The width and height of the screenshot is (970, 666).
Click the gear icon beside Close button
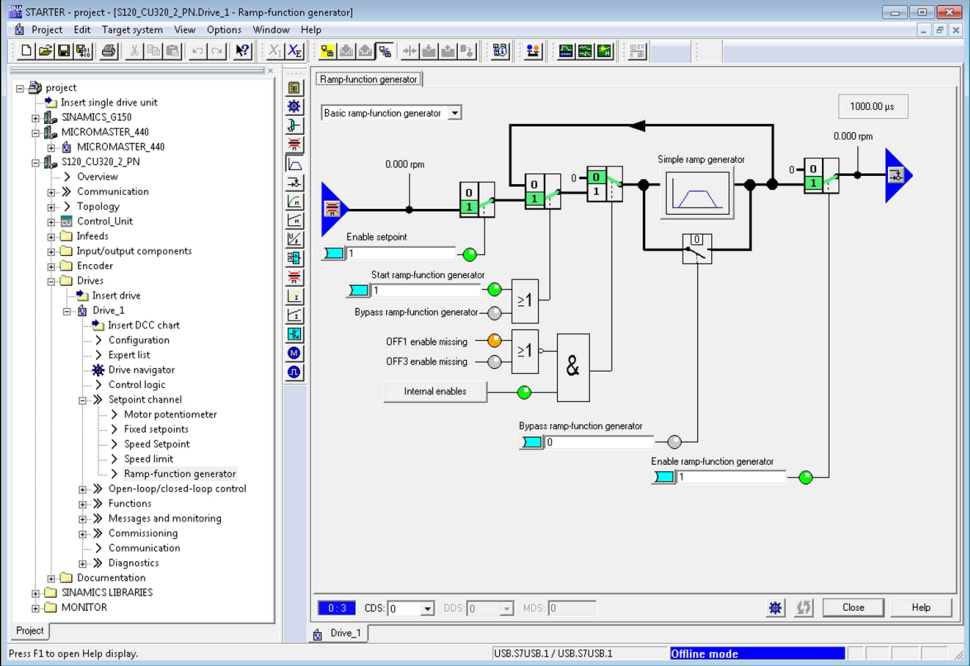click(x=775, y=608)
